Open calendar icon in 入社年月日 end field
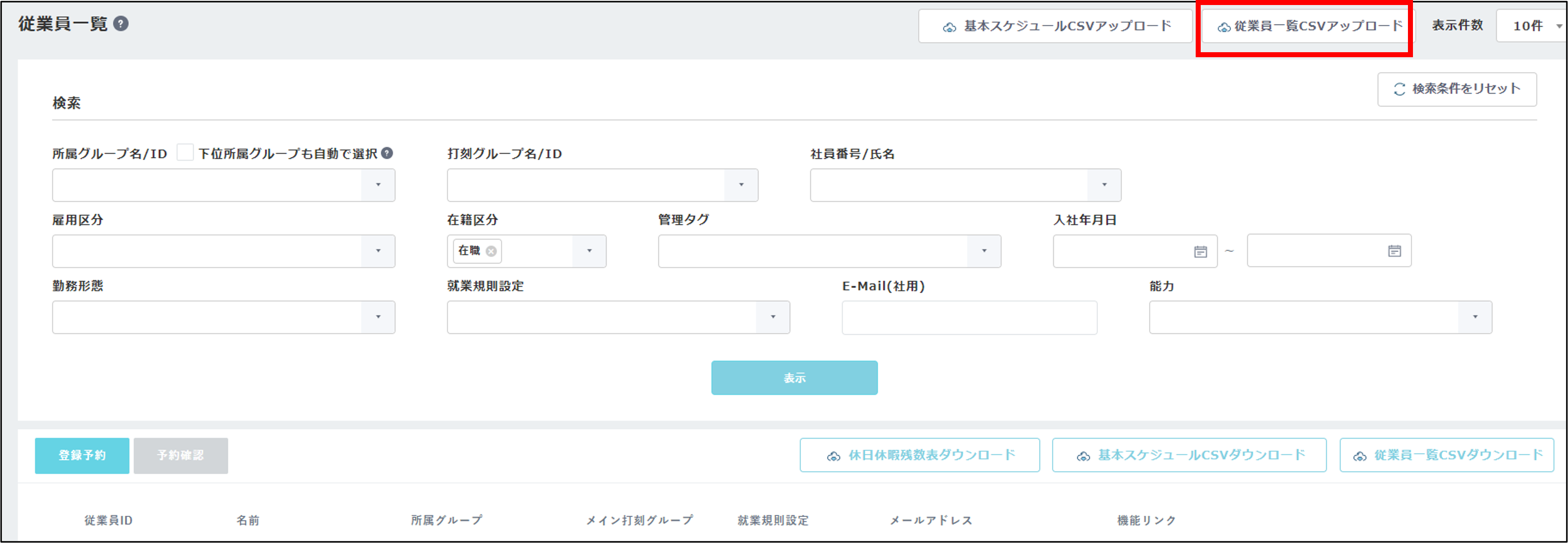This screenshot has height=543, width=1568. coord(1394,251)
